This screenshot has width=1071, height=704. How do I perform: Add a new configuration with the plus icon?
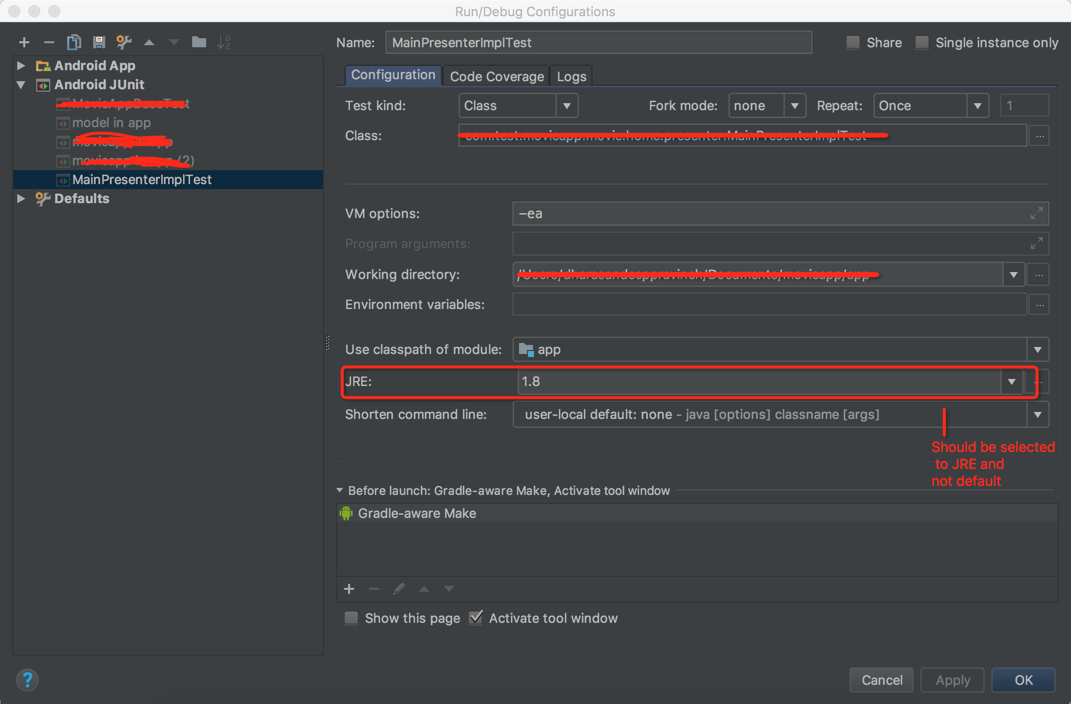pos(24,42)
